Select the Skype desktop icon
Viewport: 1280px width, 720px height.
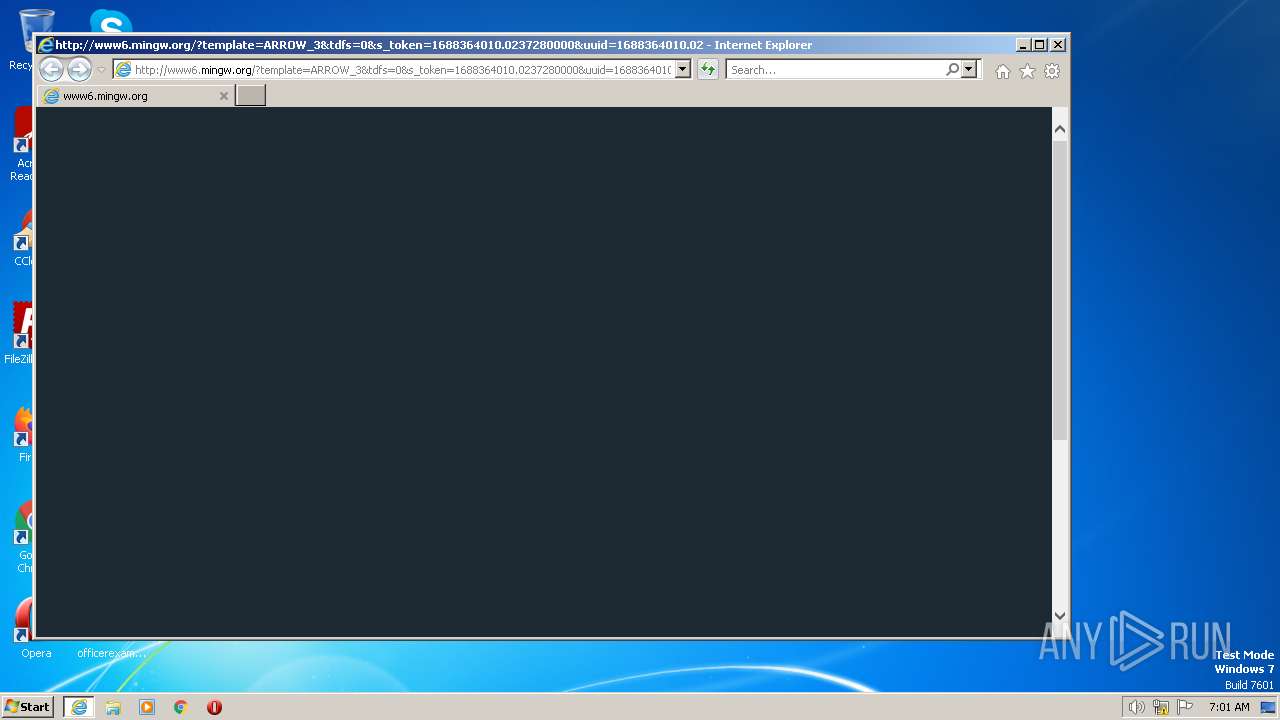[x=111, y=22]
